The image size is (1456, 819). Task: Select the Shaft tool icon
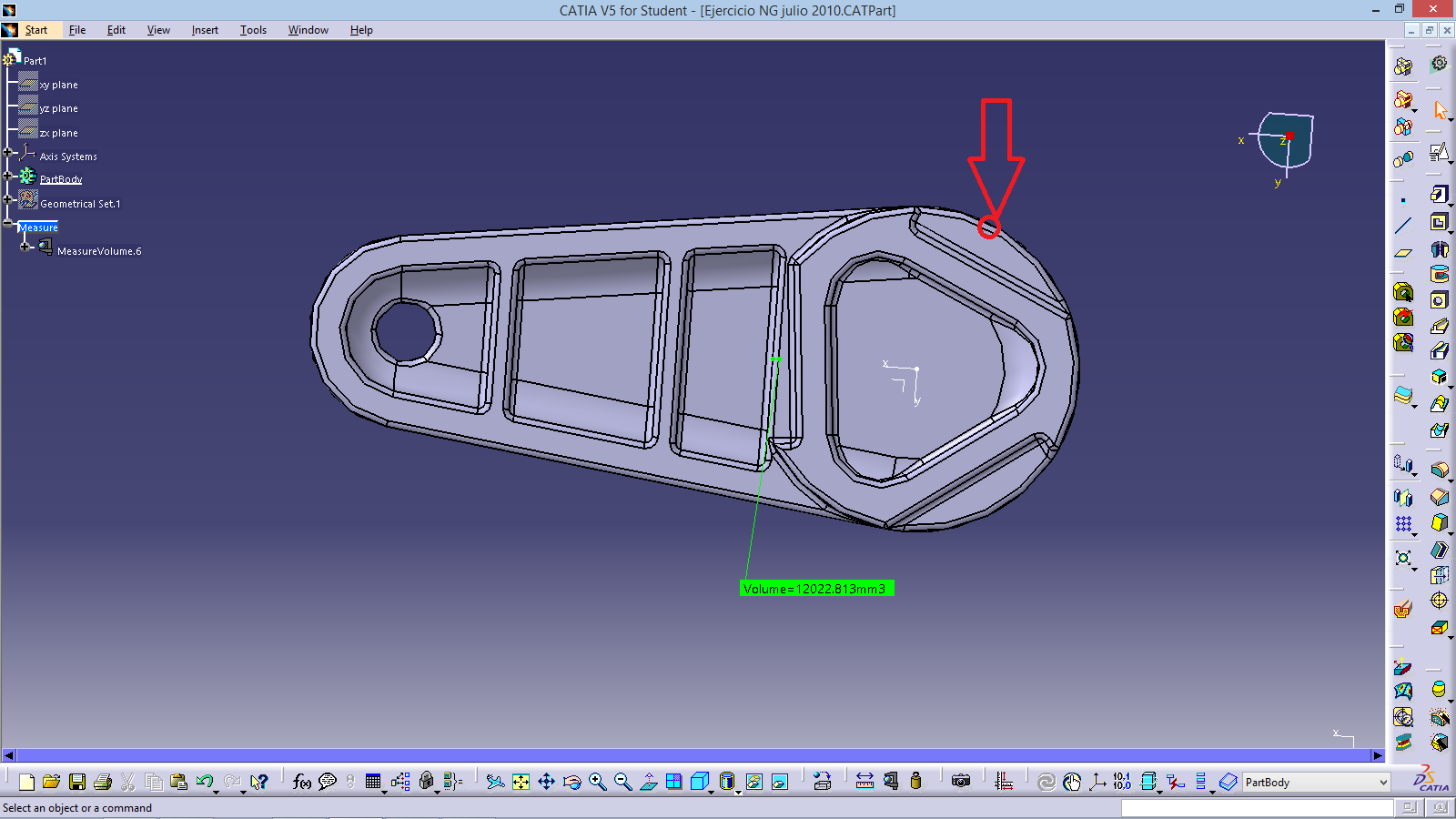coord(1439,248)
